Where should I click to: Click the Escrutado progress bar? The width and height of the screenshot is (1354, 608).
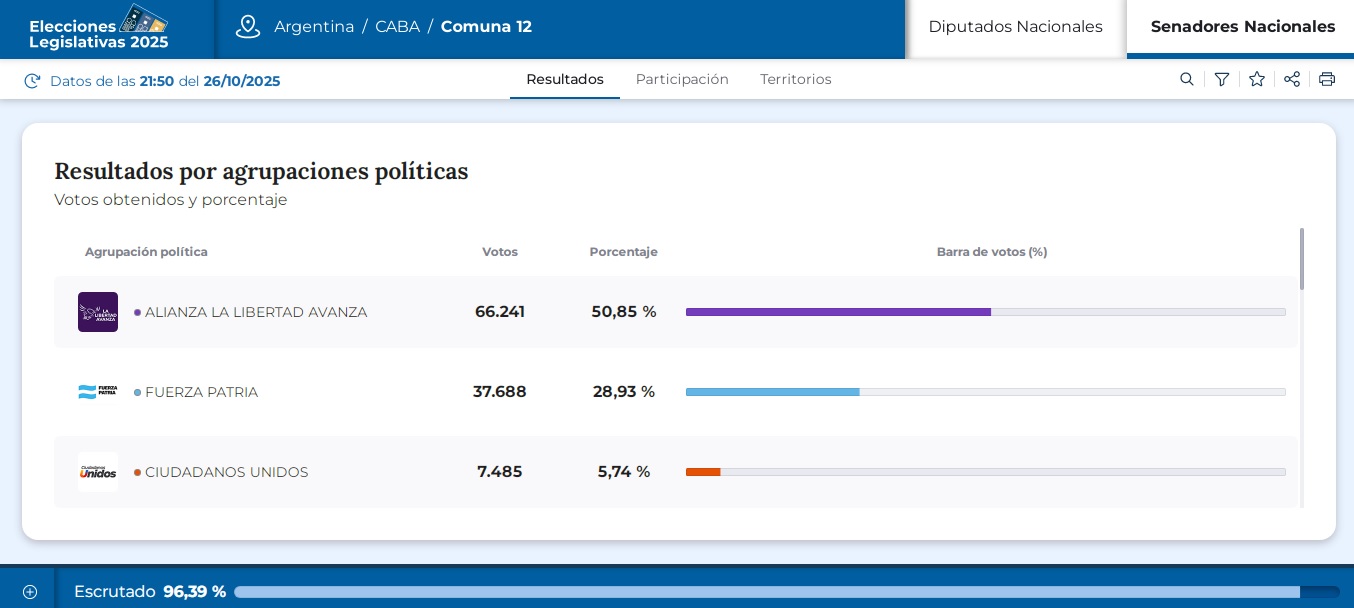click(x=786, y=592)
